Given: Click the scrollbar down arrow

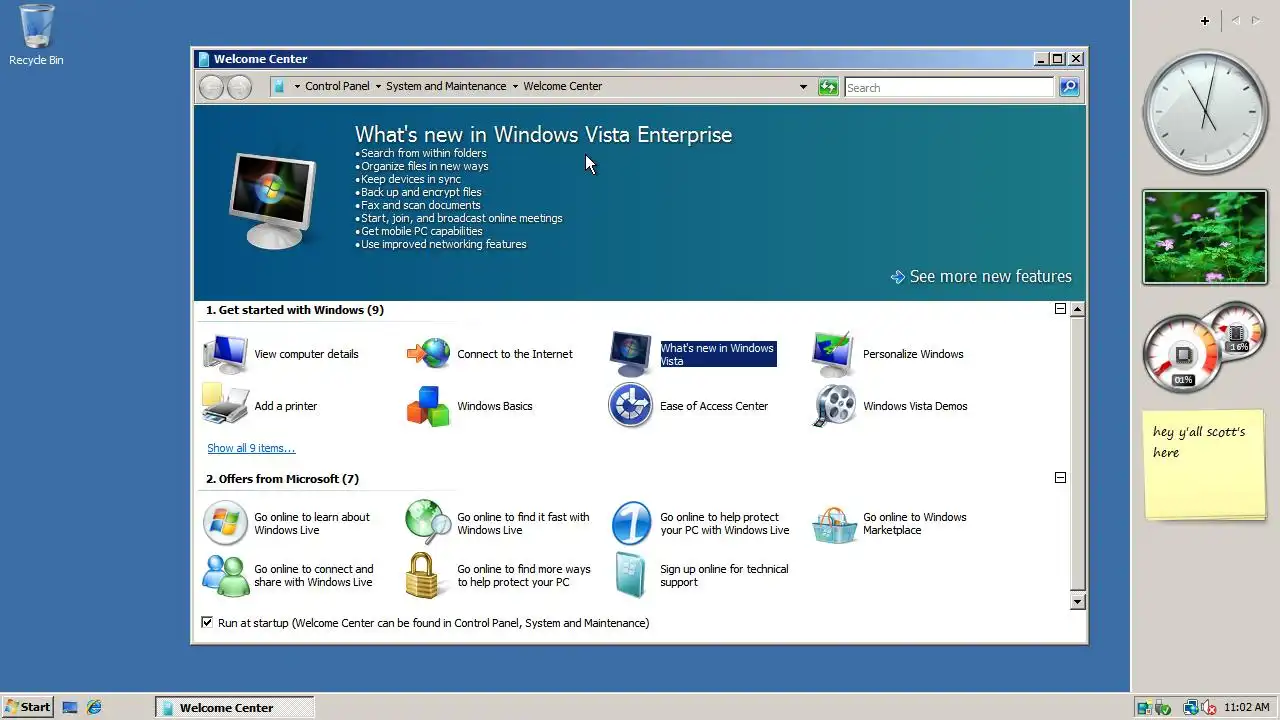Looking at the screenshot, I should tap(1077, 601).
